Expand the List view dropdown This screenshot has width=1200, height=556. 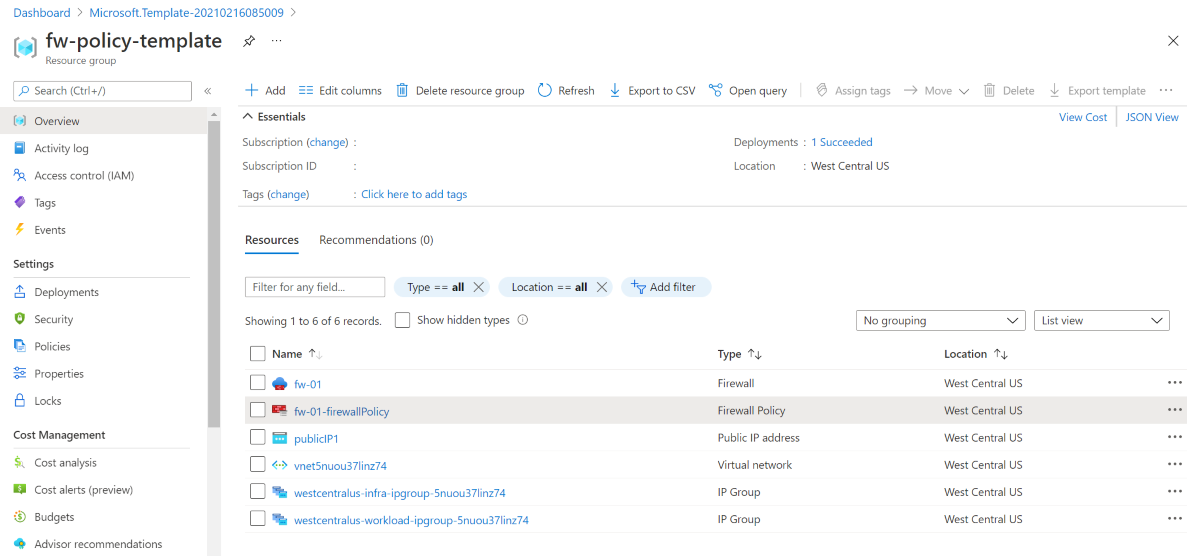tap(1102, 321)
